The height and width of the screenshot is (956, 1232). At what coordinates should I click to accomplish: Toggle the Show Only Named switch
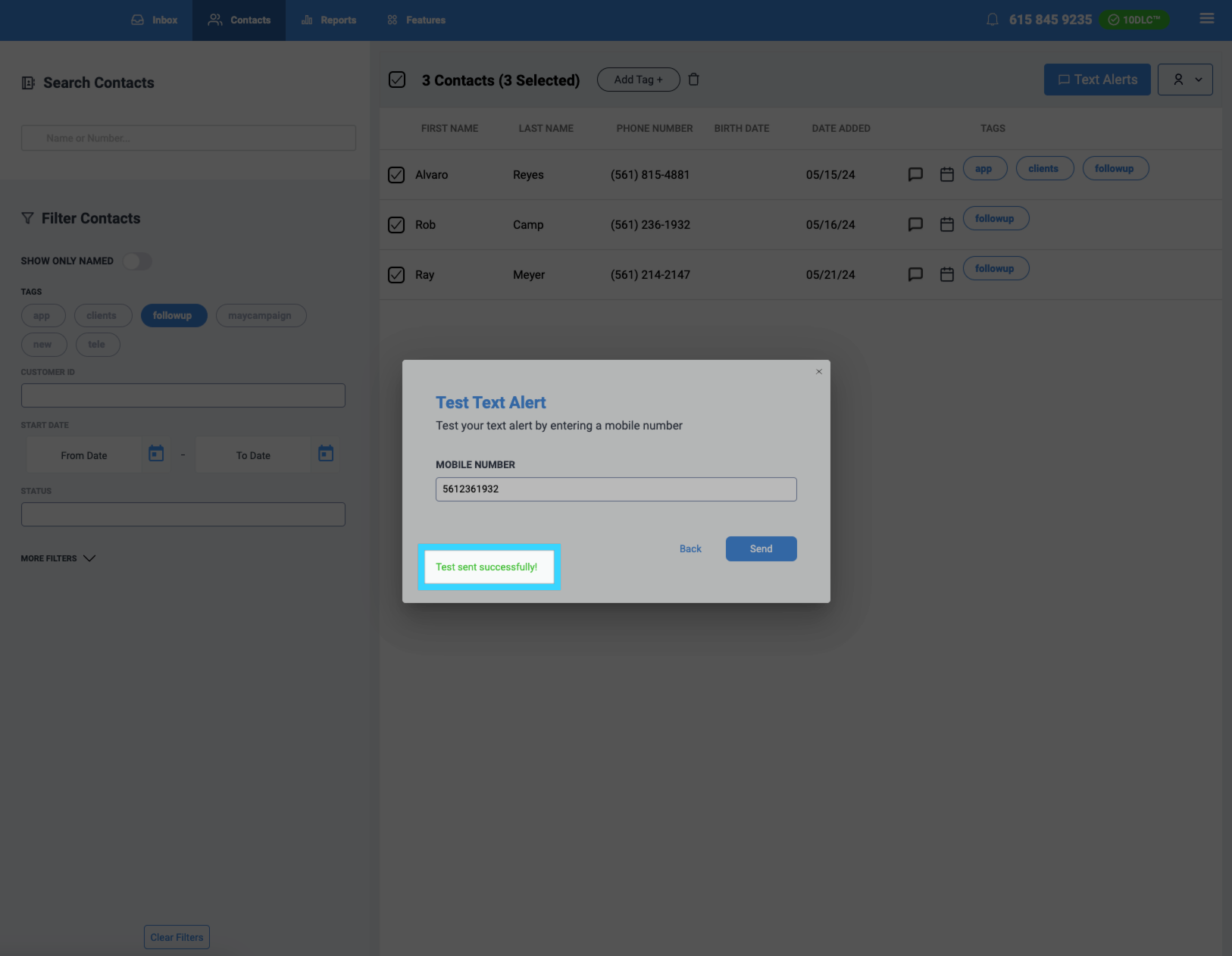coord(137,261)
